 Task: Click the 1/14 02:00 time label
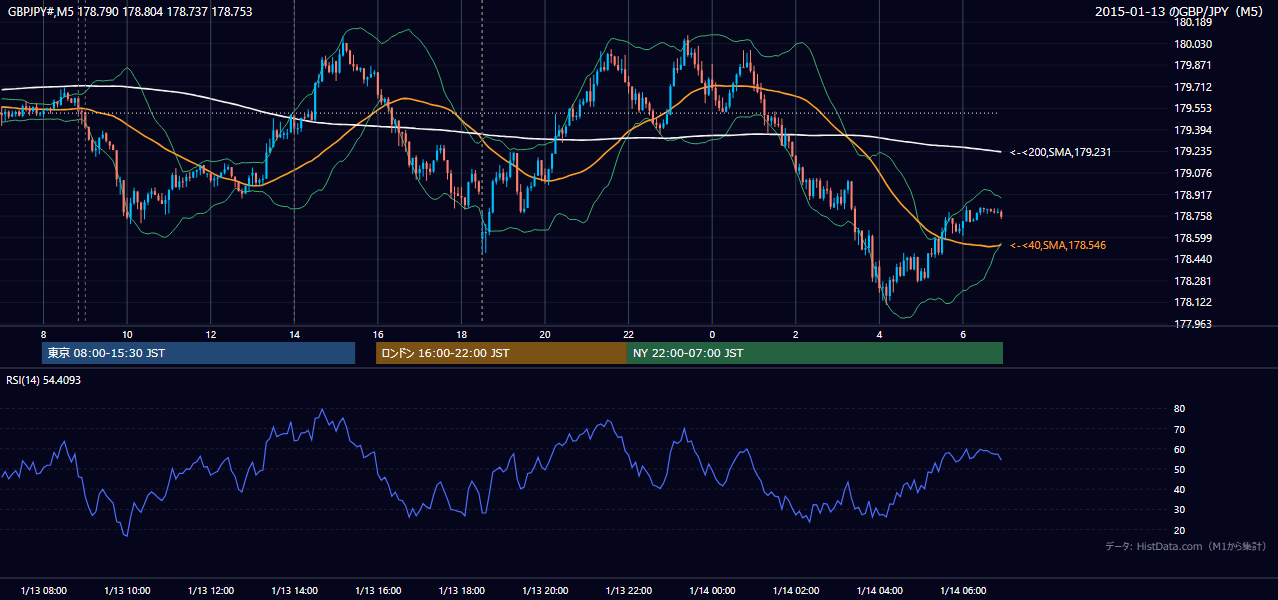click(796, 591)
